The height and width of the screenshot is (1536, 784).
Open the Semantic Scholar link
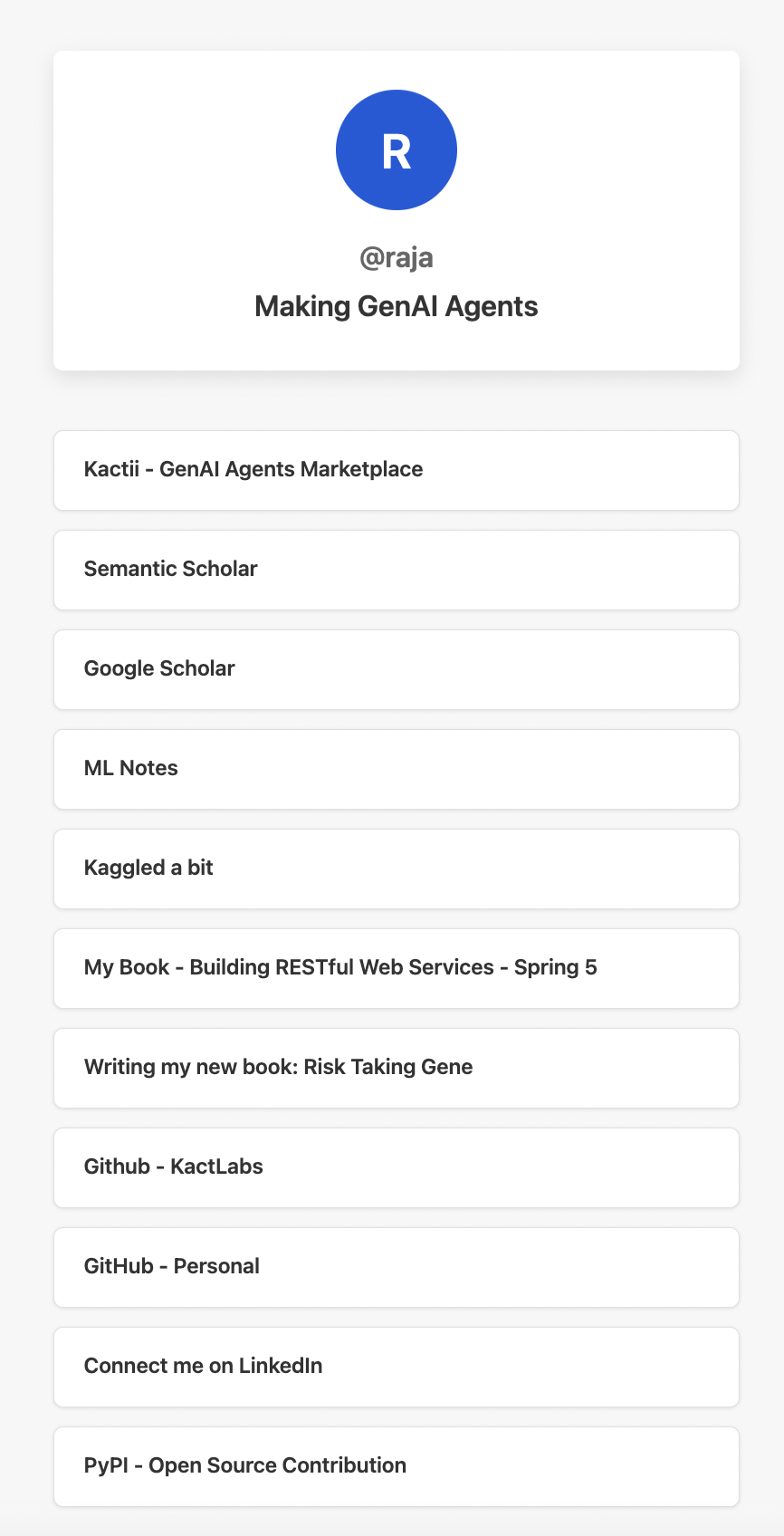point(397,570)
